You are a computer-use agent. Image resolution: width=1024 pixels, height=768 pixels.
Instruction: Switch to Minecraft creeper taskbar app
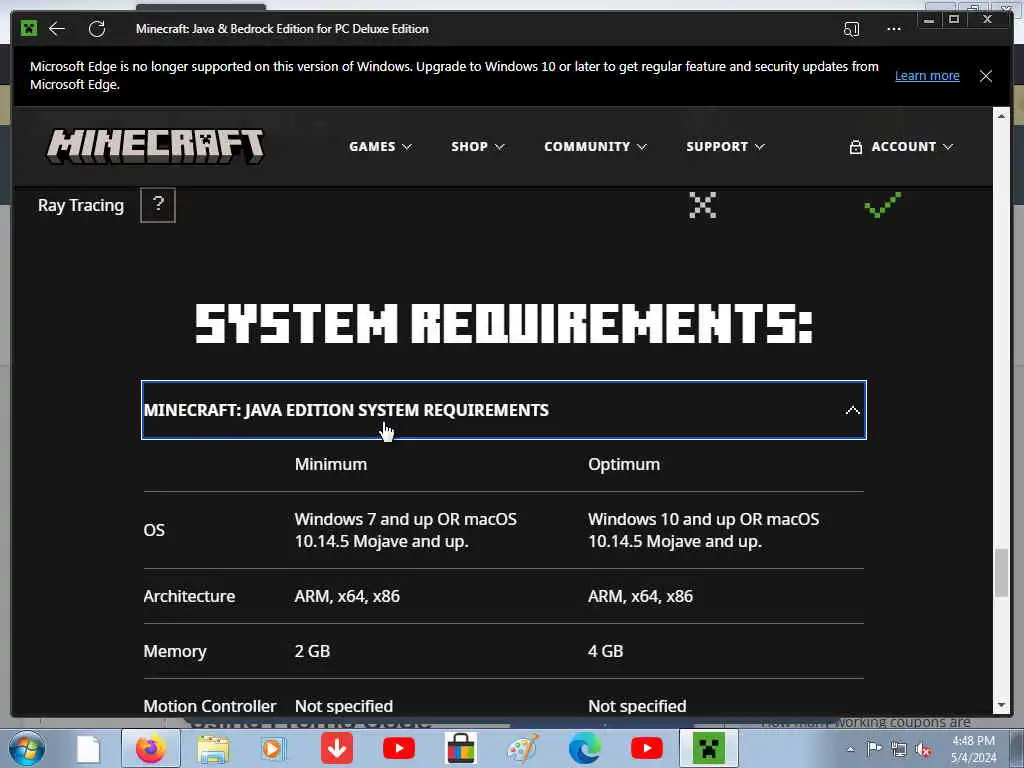(x=709, y=748)
